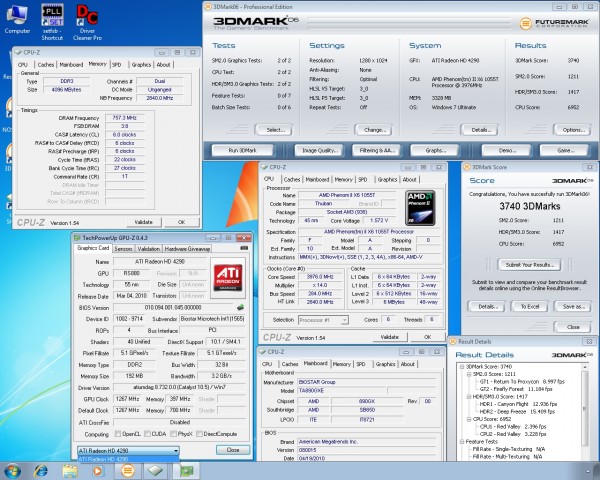Open Driver Cleaner Pro desktop icon
The image size is (600, 480).
click(87, 22)
